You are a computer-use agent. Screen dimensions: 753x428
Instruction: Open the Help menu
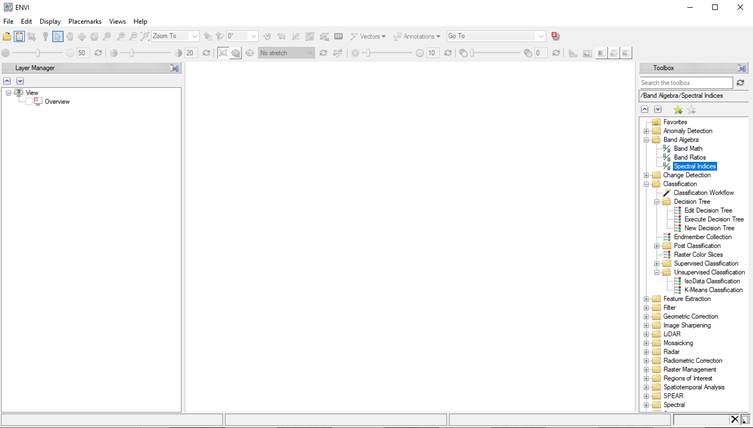(140, 22)
